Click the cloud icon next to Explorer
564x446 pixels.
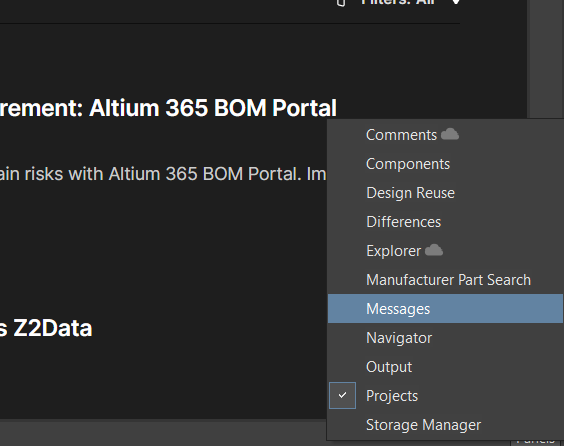(434, 250)
